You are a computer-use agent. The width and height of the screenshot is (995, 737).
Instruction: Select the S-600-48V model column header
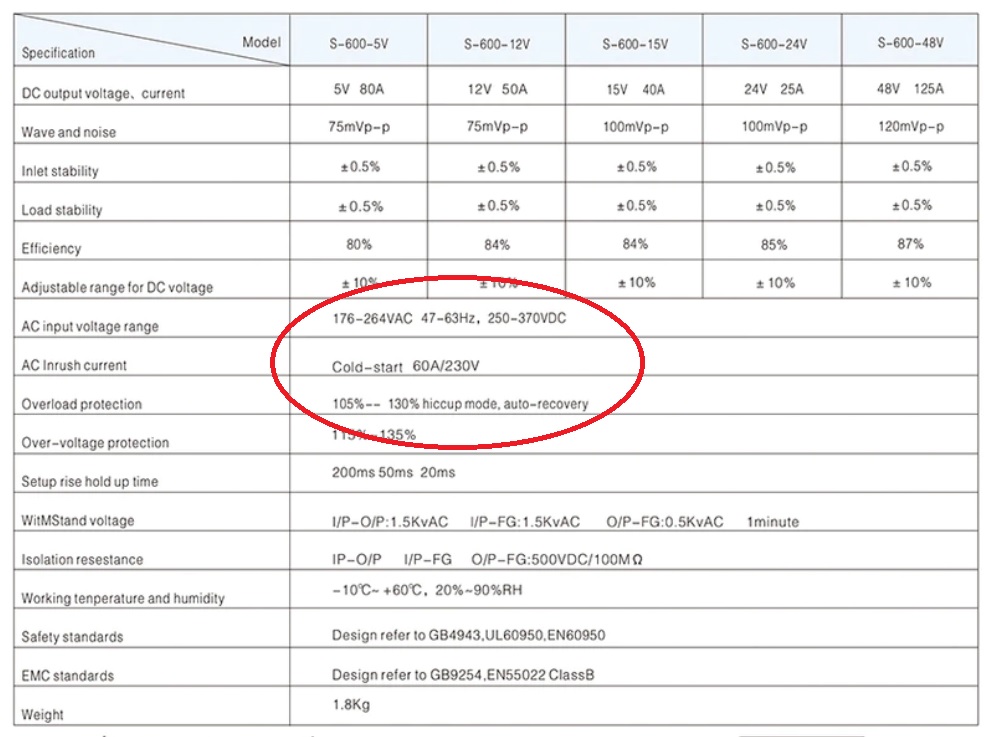point(910,41)
